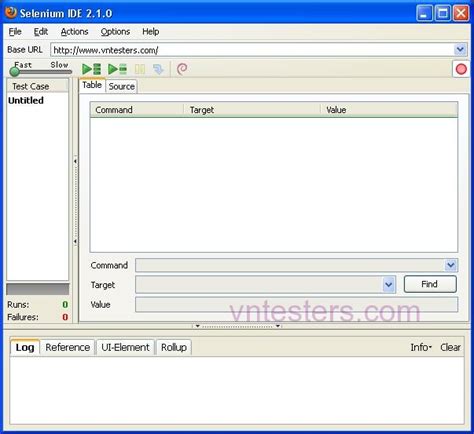Clear the log output

point(450,347)
